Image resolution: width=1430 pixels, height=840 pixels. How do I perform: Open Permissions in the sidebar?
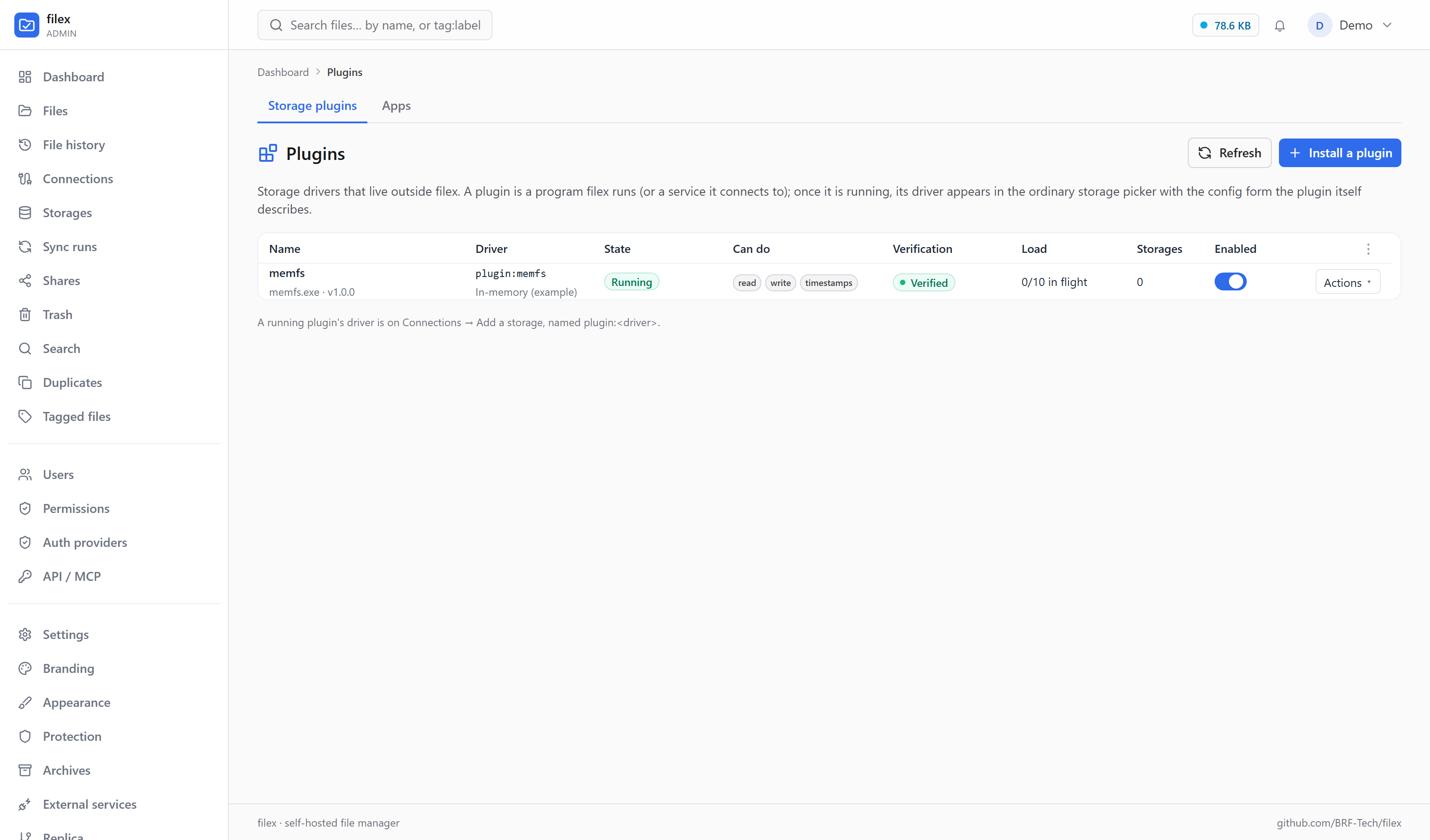76,508
